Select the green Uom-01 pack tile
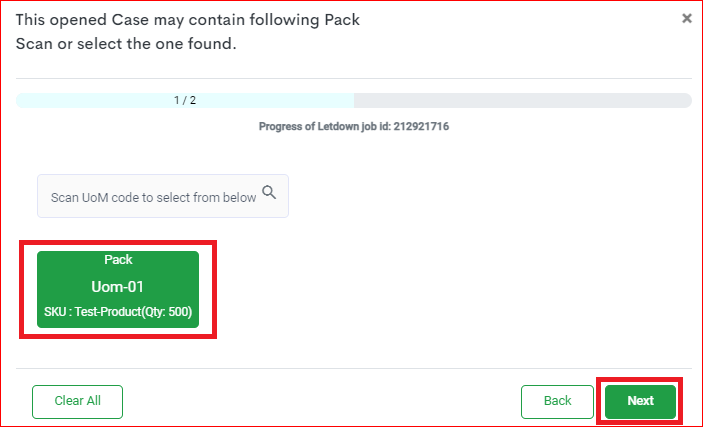Viewport: 703px width, 427px height. [118, 289]
